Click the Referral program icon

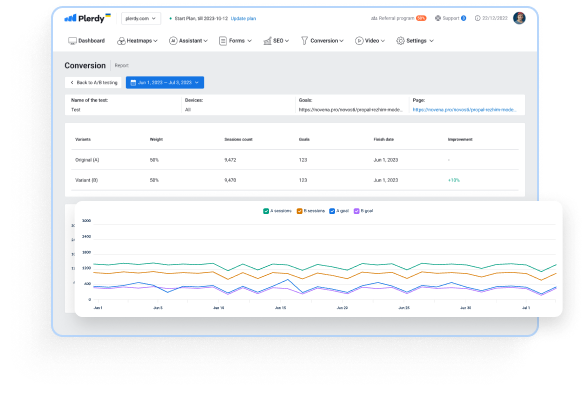[374, 18]
